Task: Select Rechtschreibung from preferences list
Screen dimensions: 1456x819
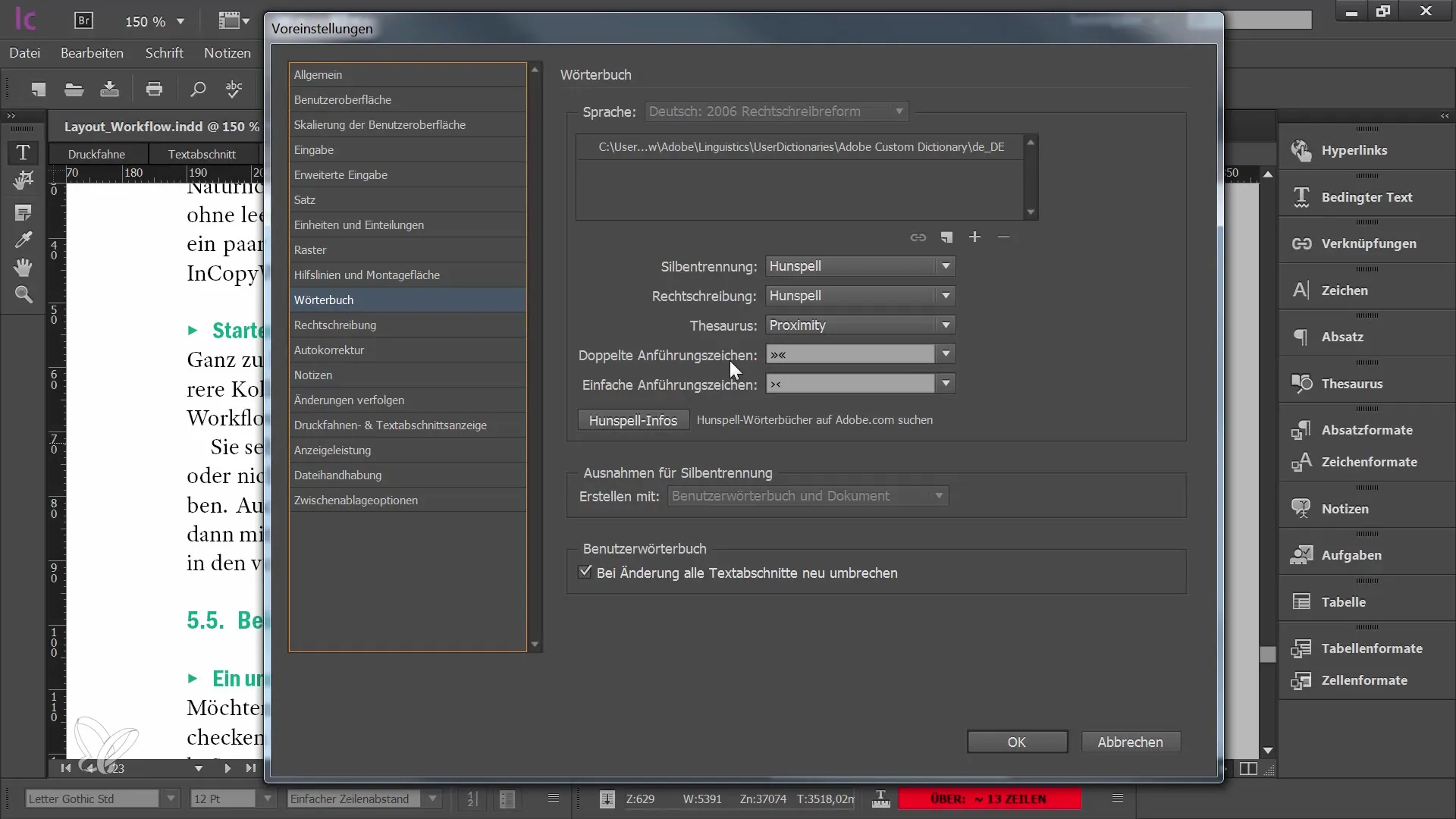Action: (x=336, y=324)
